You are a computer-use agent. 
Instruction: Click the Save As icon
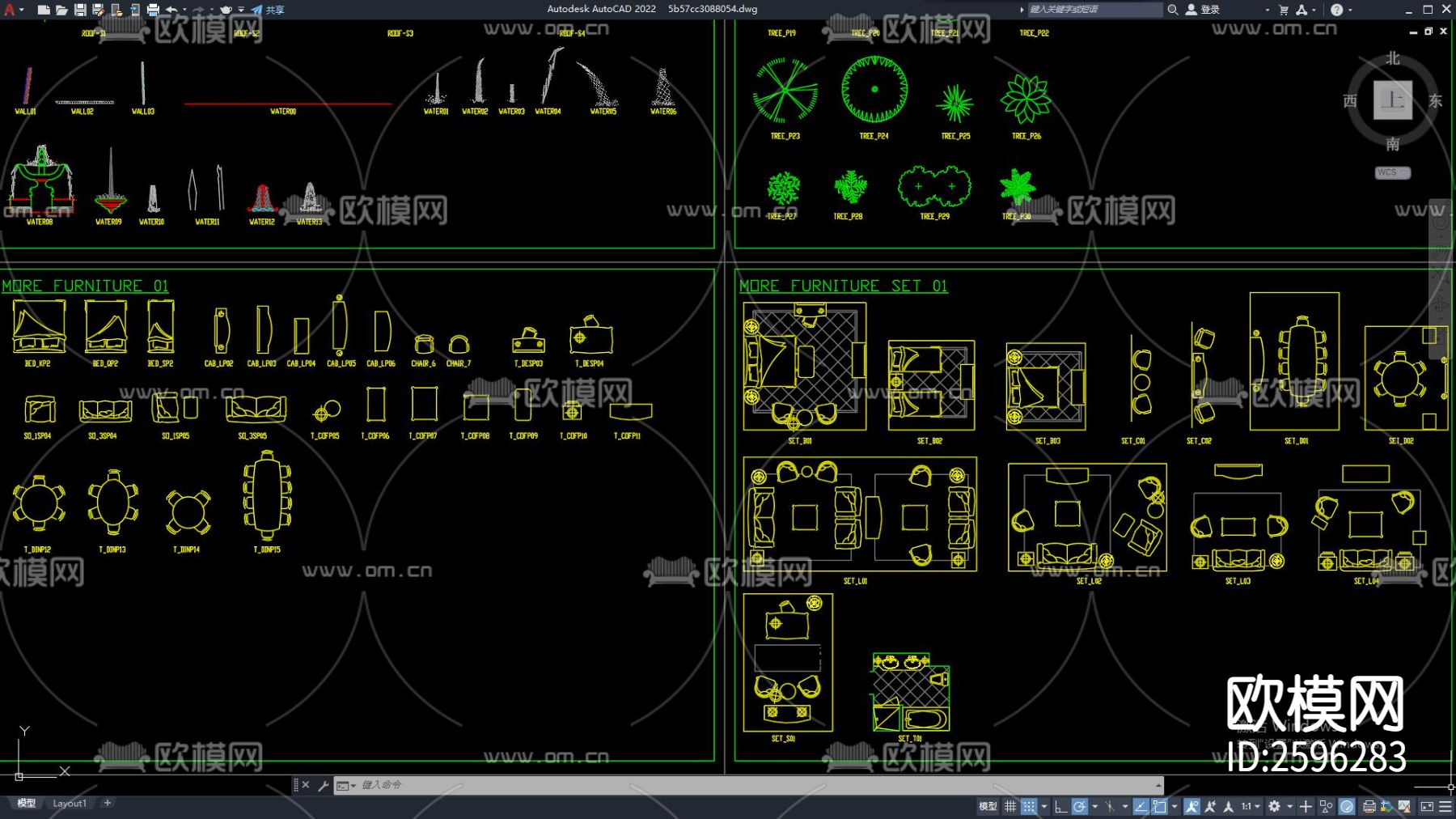click(x=98, y=10)
